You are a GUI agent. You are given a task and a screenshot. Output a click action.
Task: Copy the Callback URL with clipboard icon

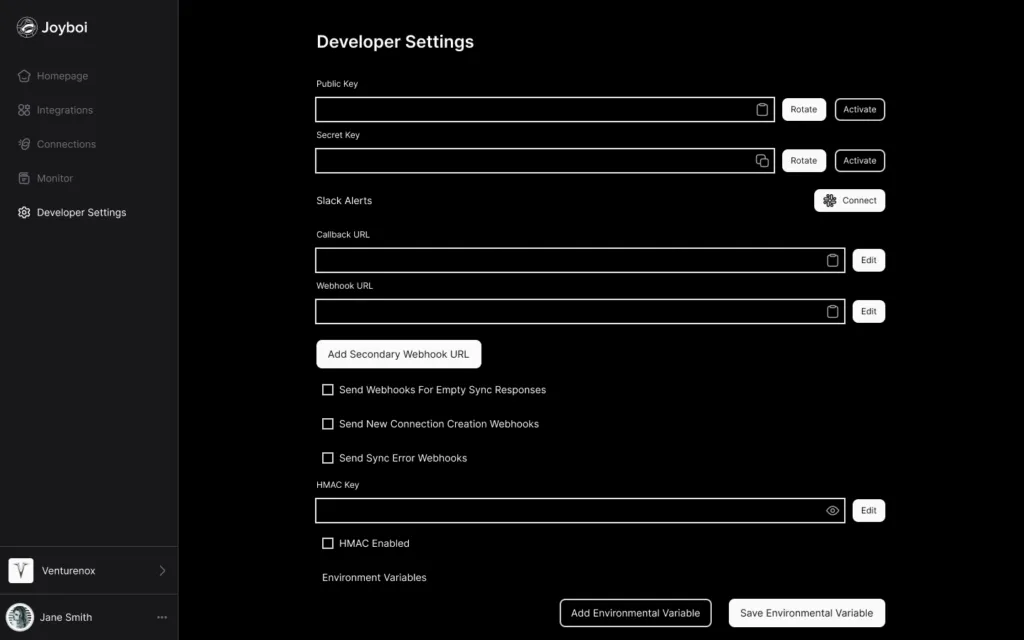[x=832, y=260]
